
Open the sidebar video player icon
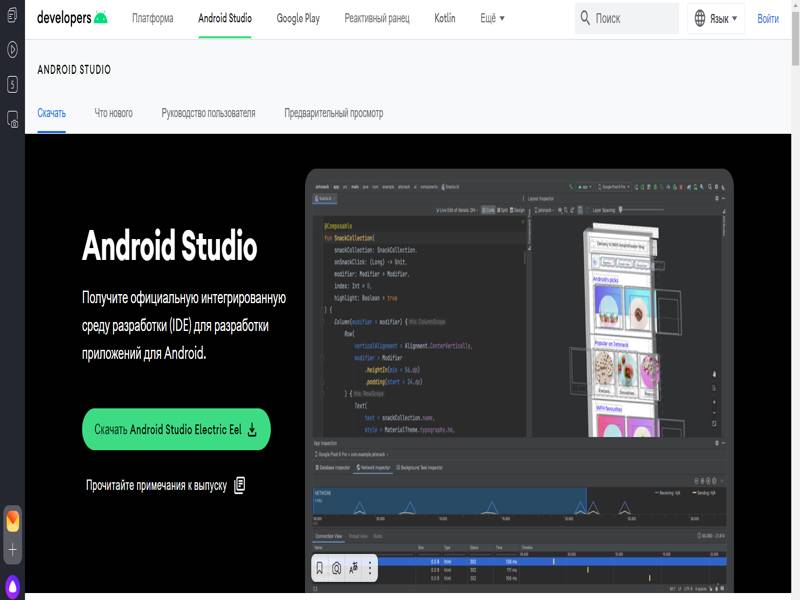[12, 49]
